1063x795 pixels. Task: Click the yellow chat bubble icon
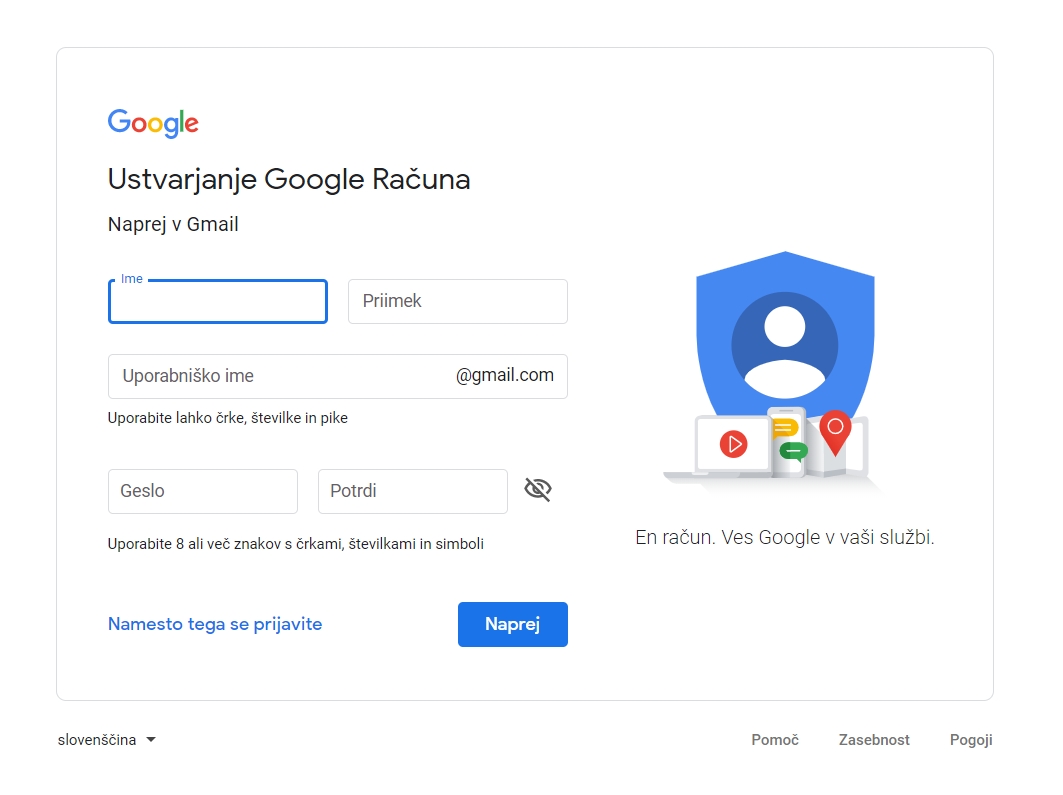785,429
